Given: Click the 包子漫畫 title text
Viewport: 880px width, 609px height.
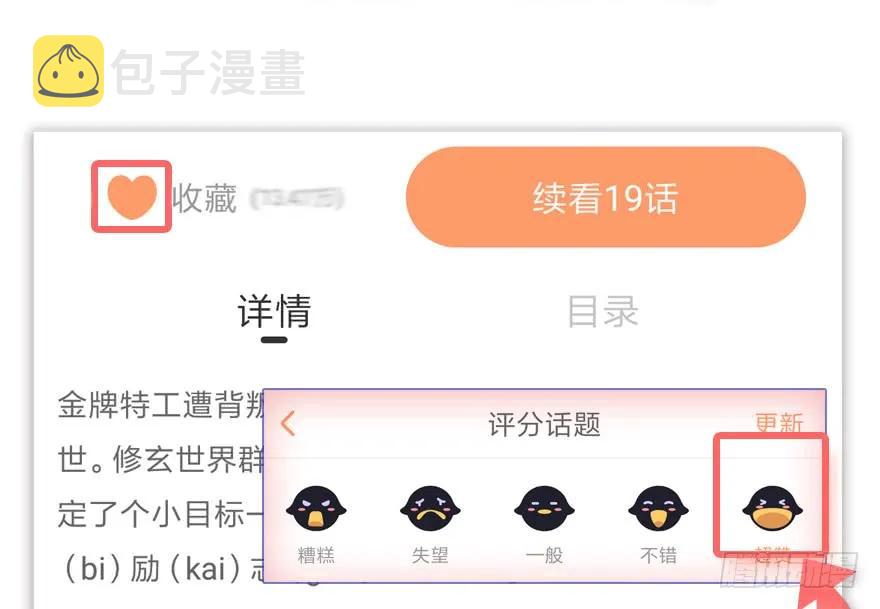Looking at the screenshot, I should pyautogui.click(x=208, y=72).
